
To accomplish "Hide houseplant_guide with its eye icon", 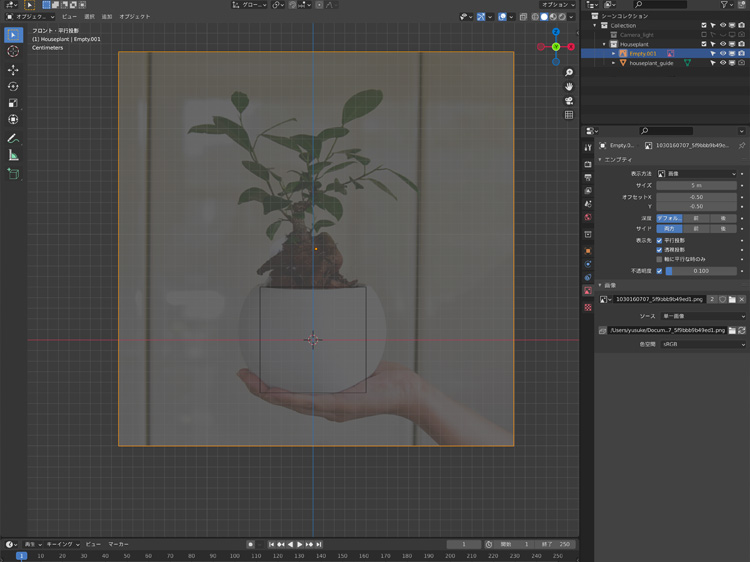I will coord(723,63).
